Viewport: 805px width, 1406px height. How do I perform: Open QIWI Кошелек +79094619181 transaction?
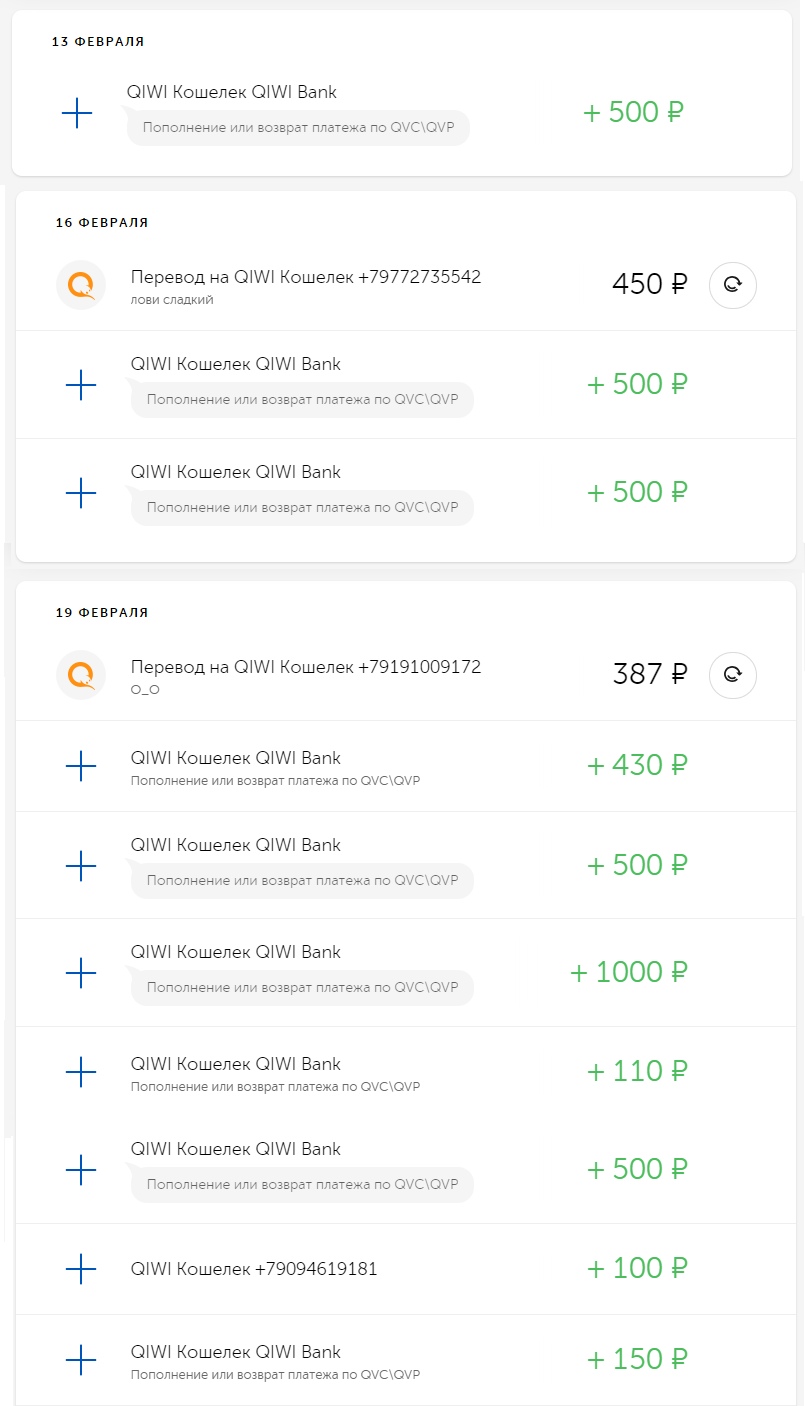click(x=254, y=1269)
